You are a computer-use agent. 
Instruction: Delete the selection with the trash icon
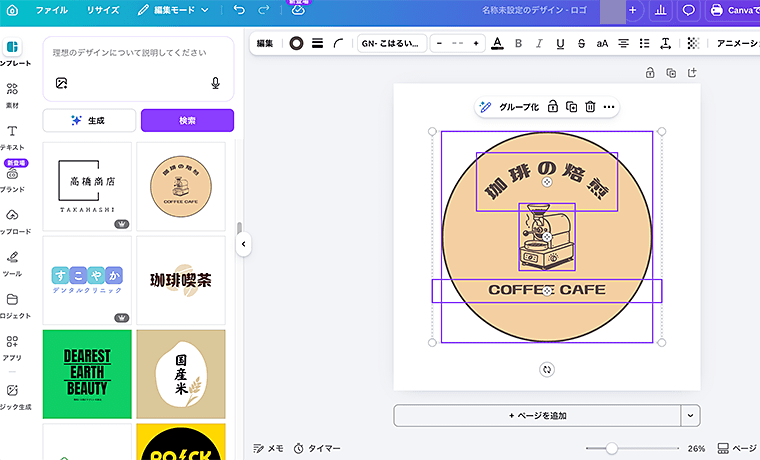click(590, 107)
